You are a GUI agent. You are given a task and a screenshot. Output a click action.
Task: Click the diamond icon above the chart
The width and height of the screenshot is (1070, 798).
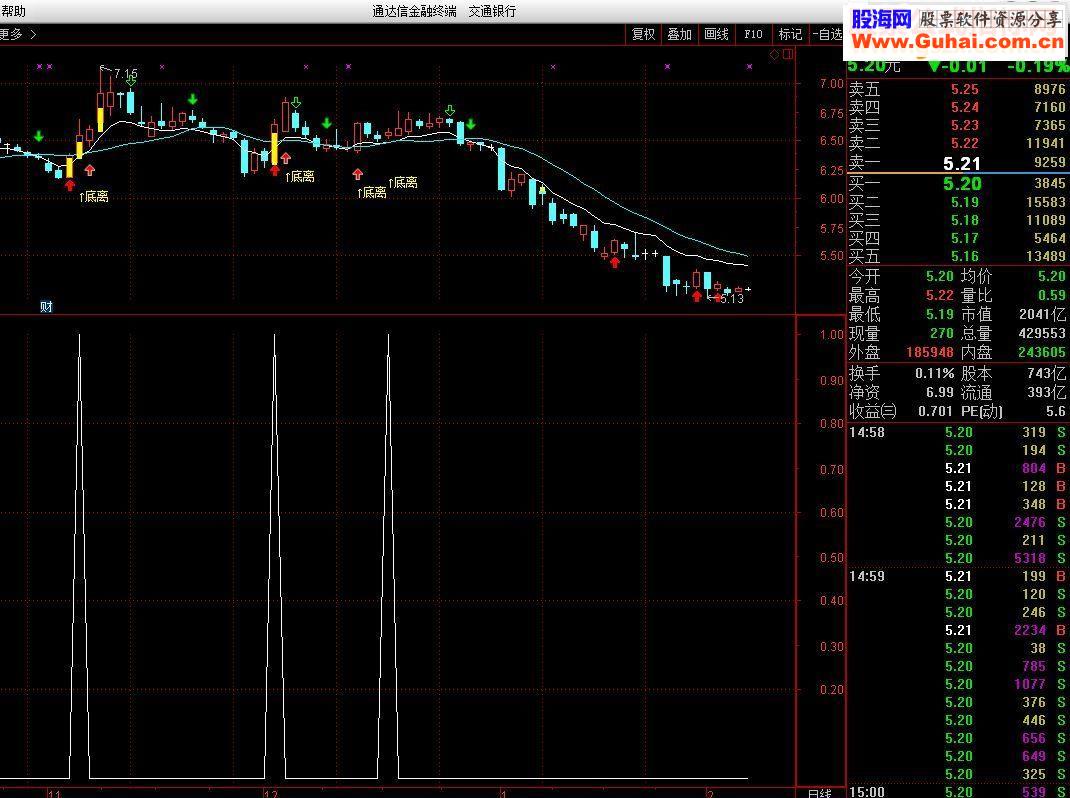pyautogui.click(x=775, y=55)
